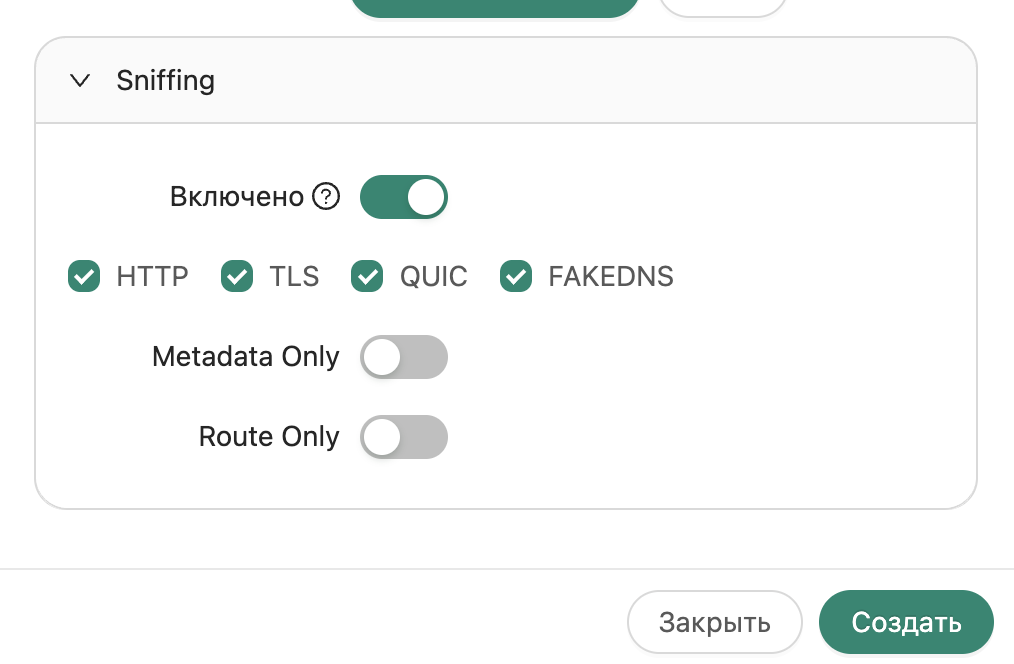The height and width of the screenshot is (664, 1014).
Task: Click the chevron beside Sniffing
Action: coord(80,81)
